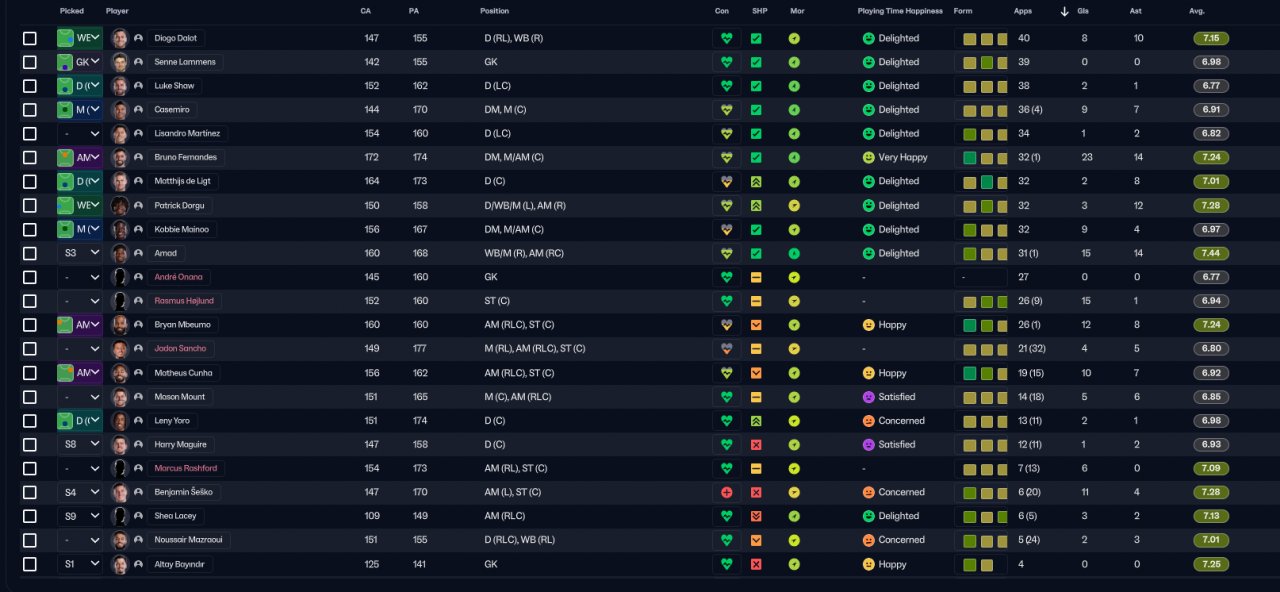Click Amad's morale indicator icon

794,253
